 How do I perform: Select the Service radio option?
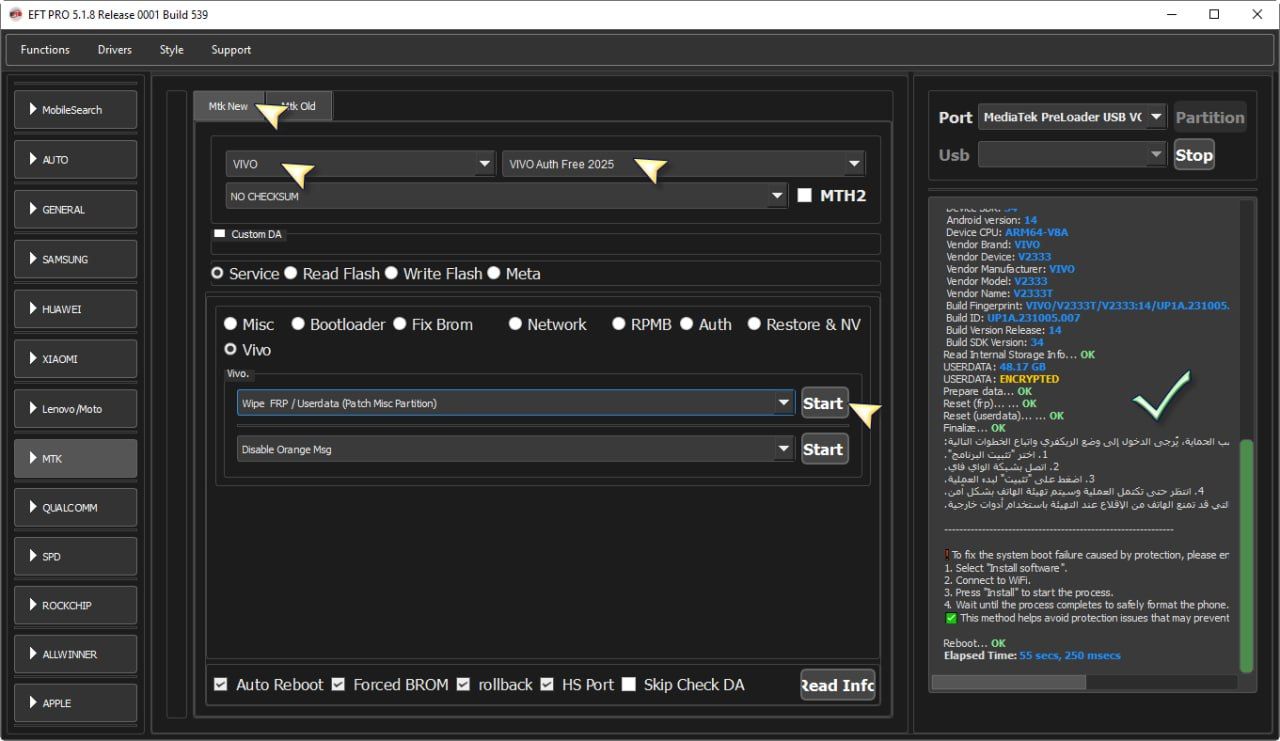[x=217, y=273]
